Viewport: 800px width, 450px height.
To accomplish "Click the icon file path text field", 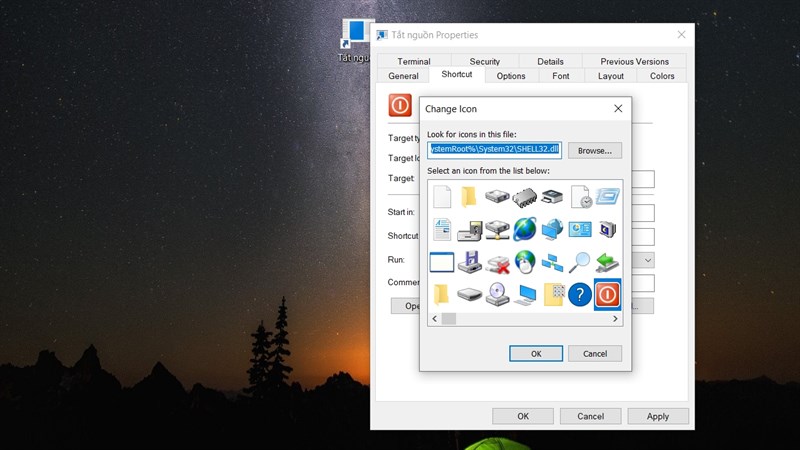I will (x=494, y=149).
